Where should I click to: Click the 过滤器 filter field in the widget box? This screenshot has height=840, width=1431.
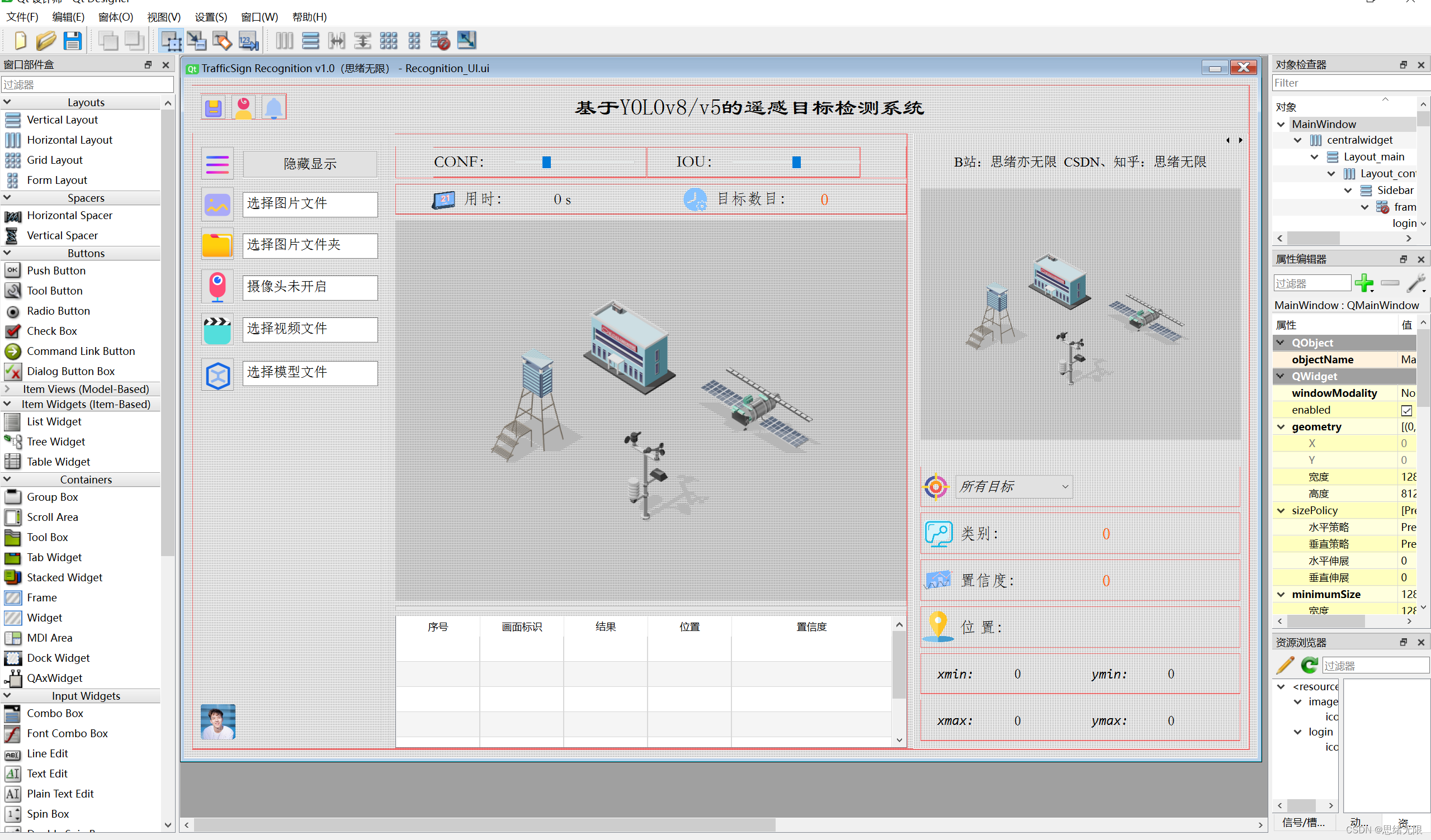(x=87, y=84)
